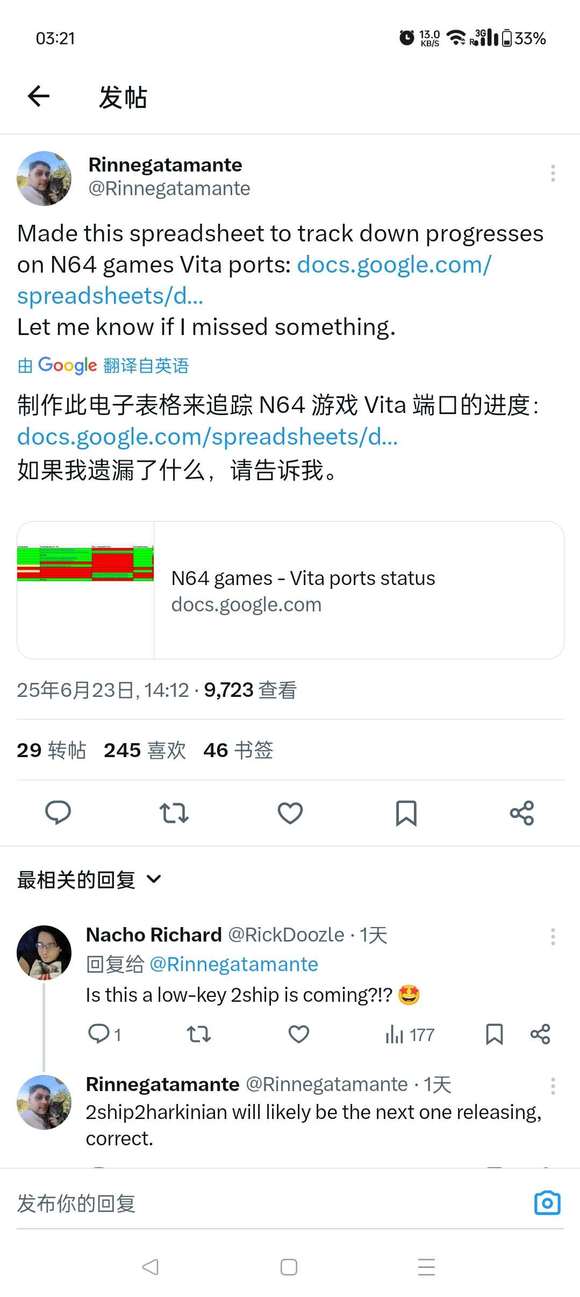Like Nacho Richard's reply

pos(298,1034)
